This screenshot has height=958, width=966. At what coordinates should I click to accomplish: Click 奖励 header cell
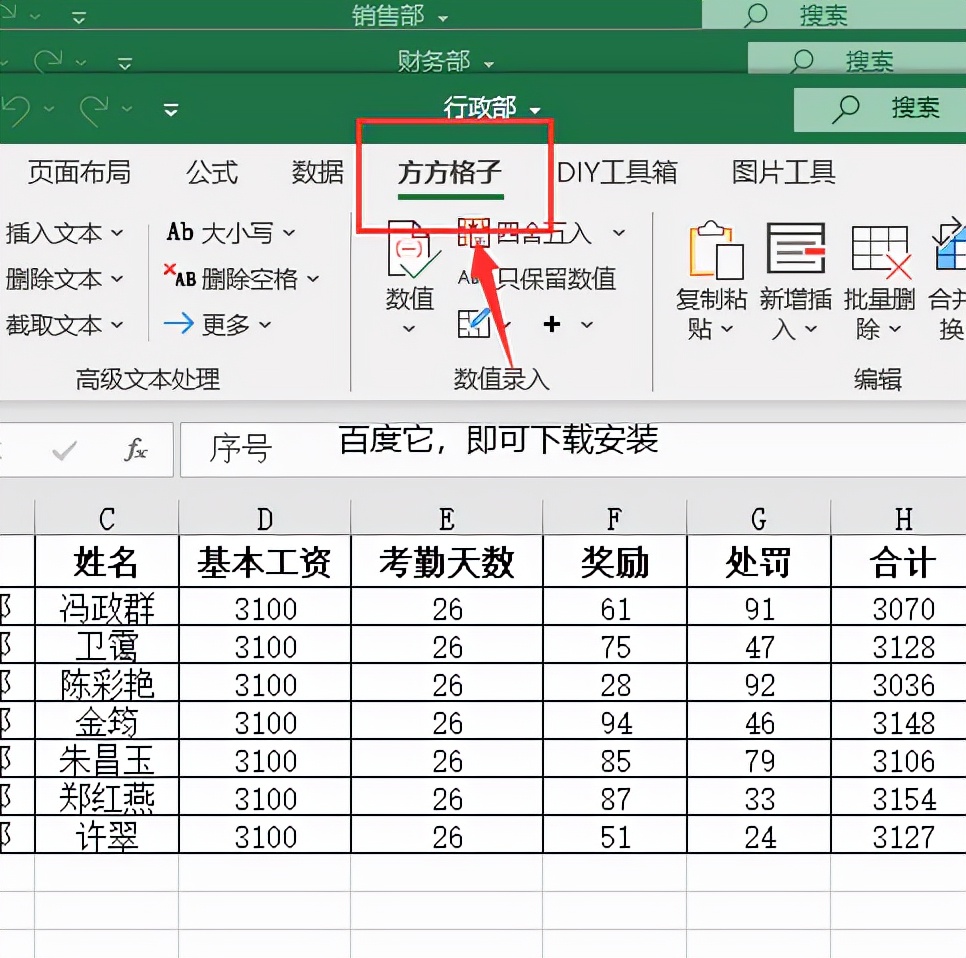coord(615,561)
